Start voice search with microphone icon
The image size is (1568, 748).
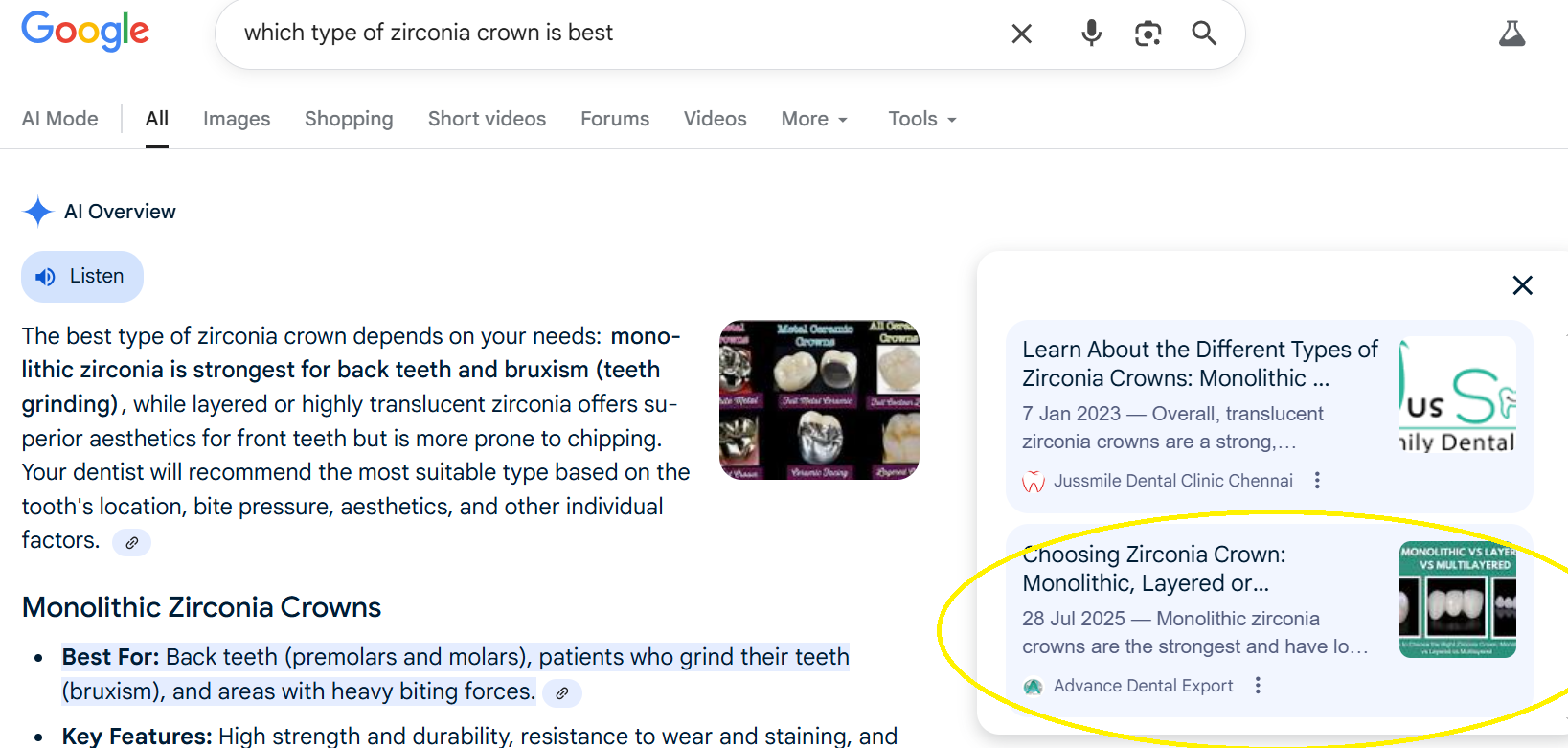point(1091,34)
